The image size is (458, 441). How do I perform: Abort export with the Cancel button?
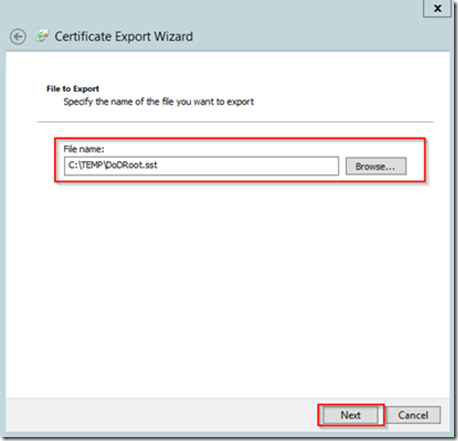click(x=413, y=415)
